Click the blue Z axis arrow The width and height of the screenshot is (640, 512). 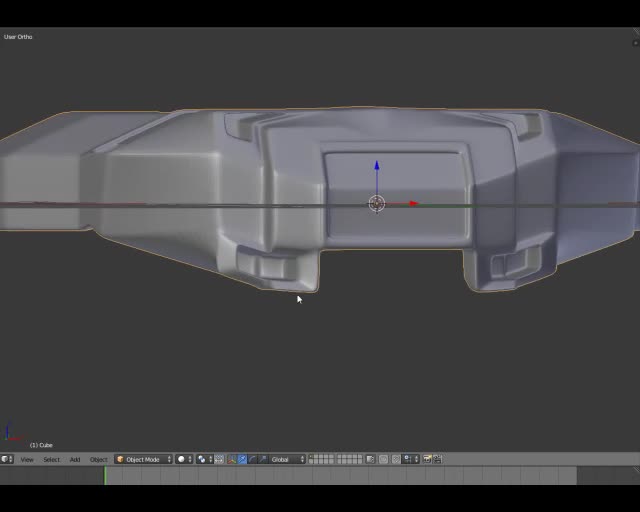[377, 165]
